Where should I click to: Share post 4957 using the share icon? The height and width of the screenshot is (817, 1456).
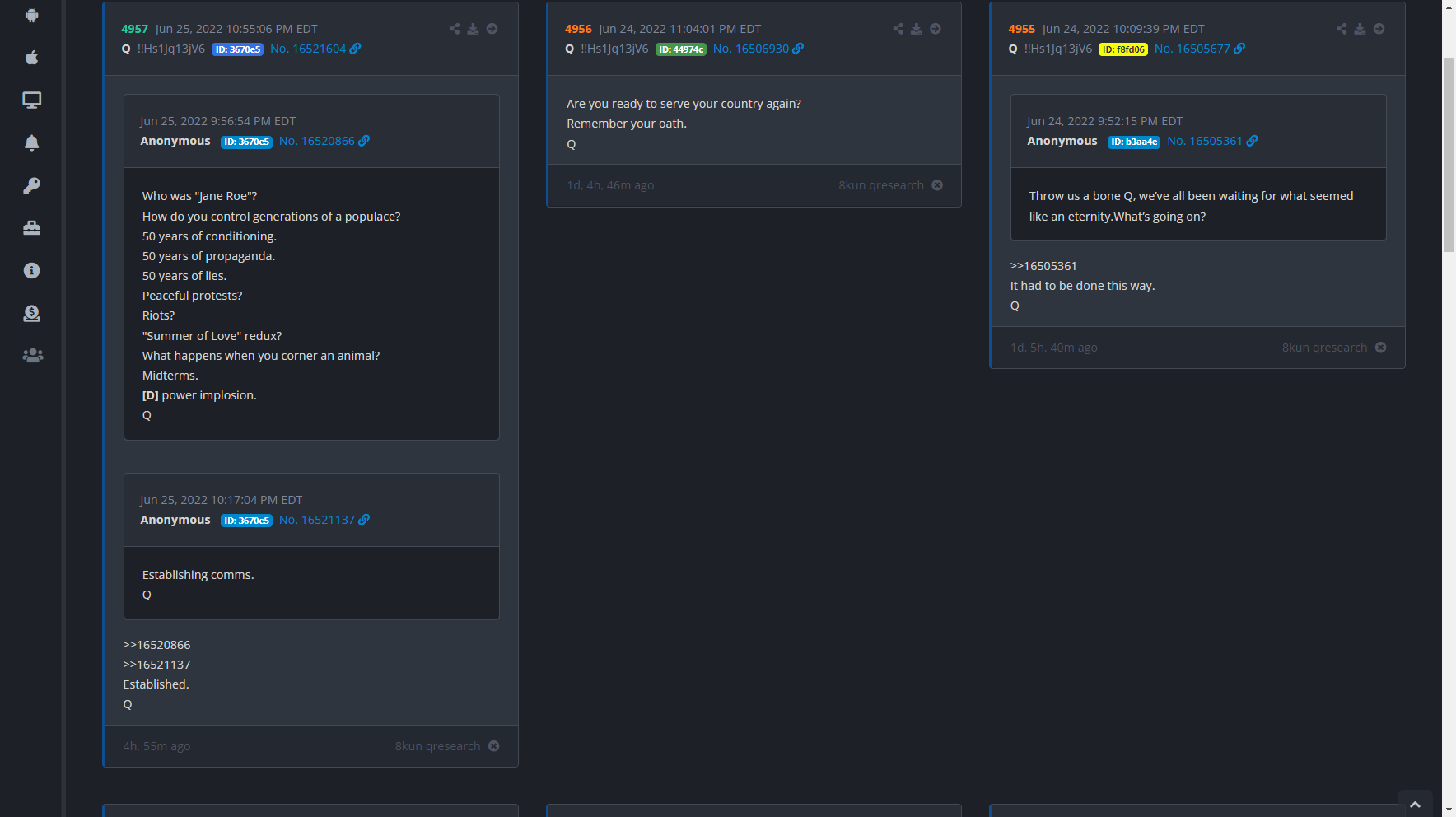pos(455,29)
